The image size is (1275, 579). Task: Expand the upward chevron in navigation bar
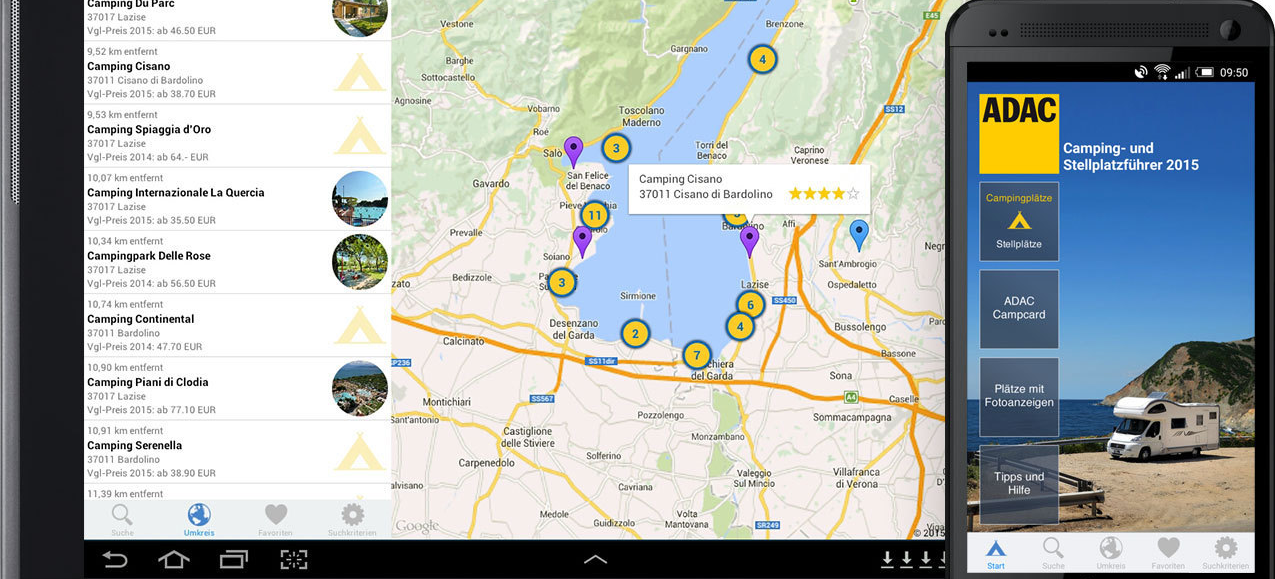[x=595, y=559]
